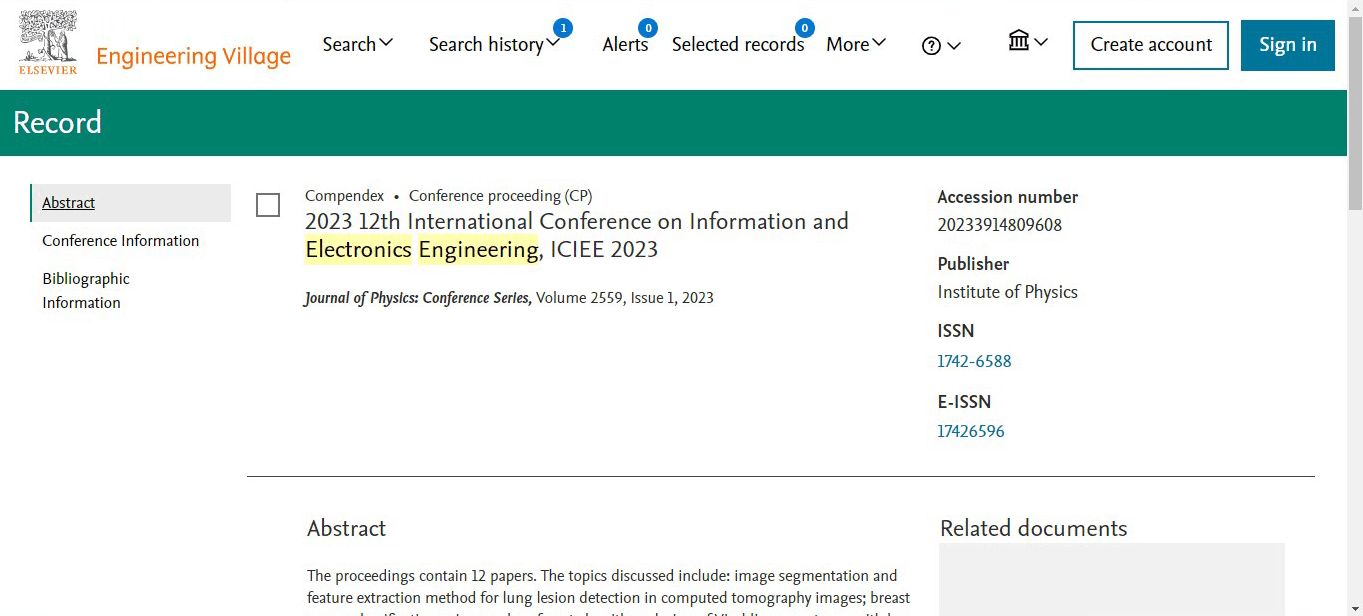
Task: Click the Elsevier tree logo
Action: 48,42
